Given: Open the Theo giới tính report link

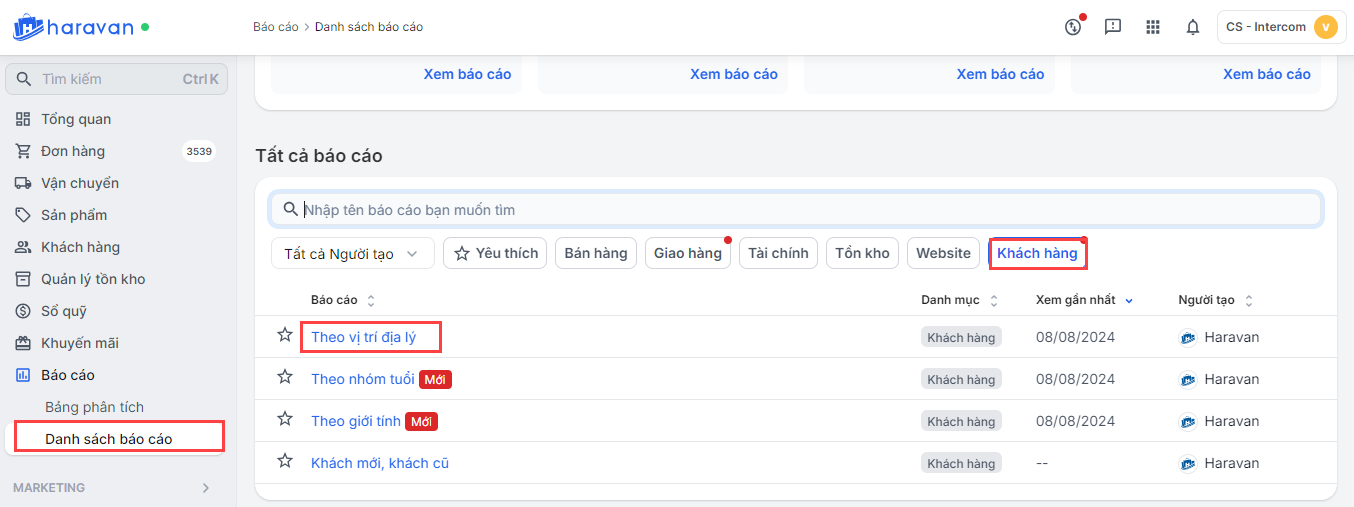Looking at the screenshot, I should coord(355,421).
